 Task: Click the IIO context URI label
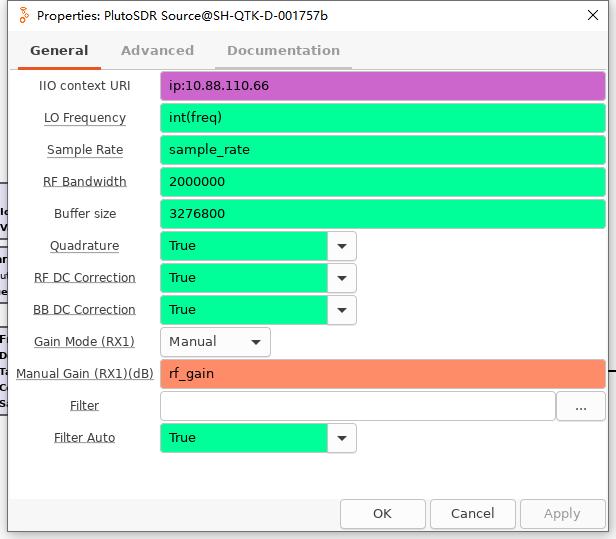85,86
